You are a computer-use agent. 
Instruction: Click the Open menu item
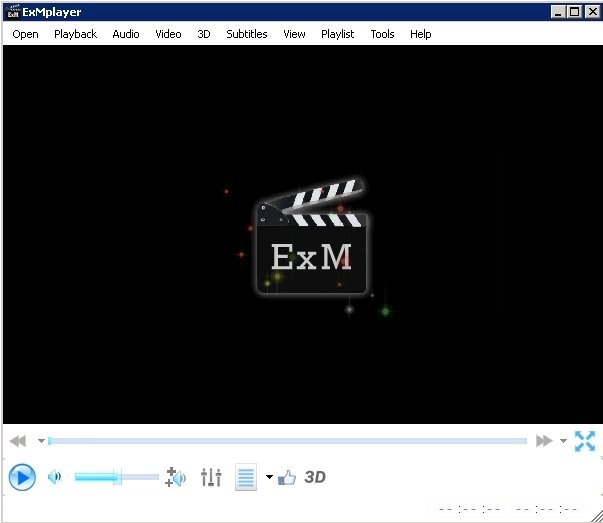tap(25, 34)
